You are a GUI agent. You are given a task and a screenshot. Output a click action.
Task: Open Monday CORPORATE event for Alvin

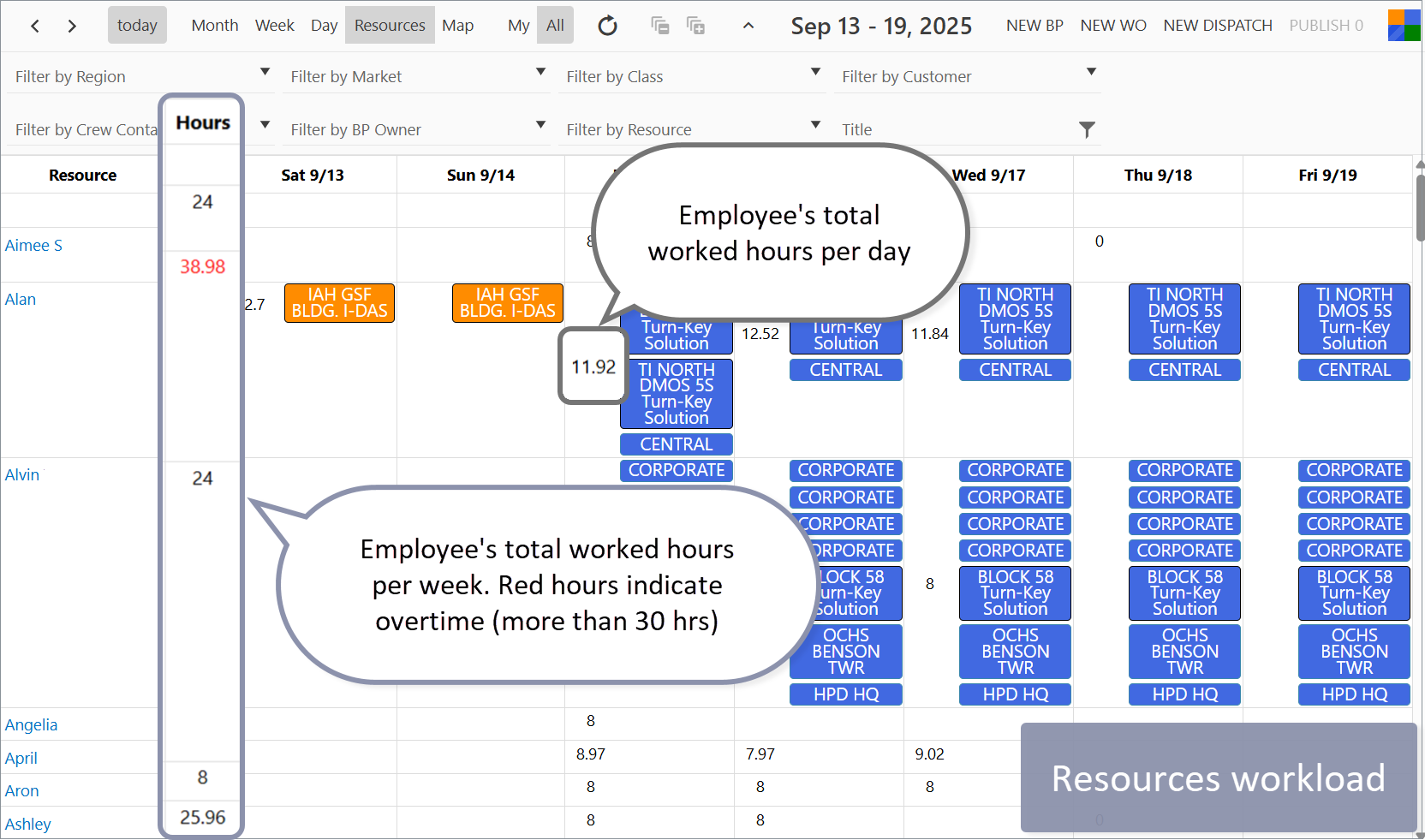677,470
